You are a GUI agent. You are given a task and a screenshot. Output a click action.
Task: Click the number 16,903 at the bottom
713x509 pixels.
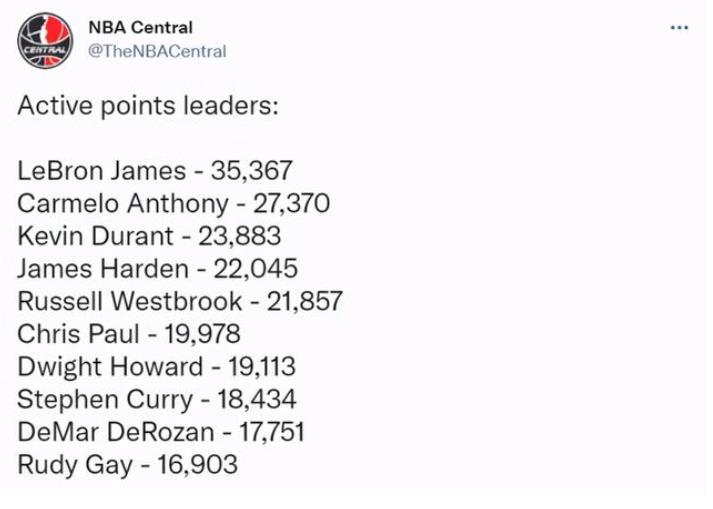198,465
